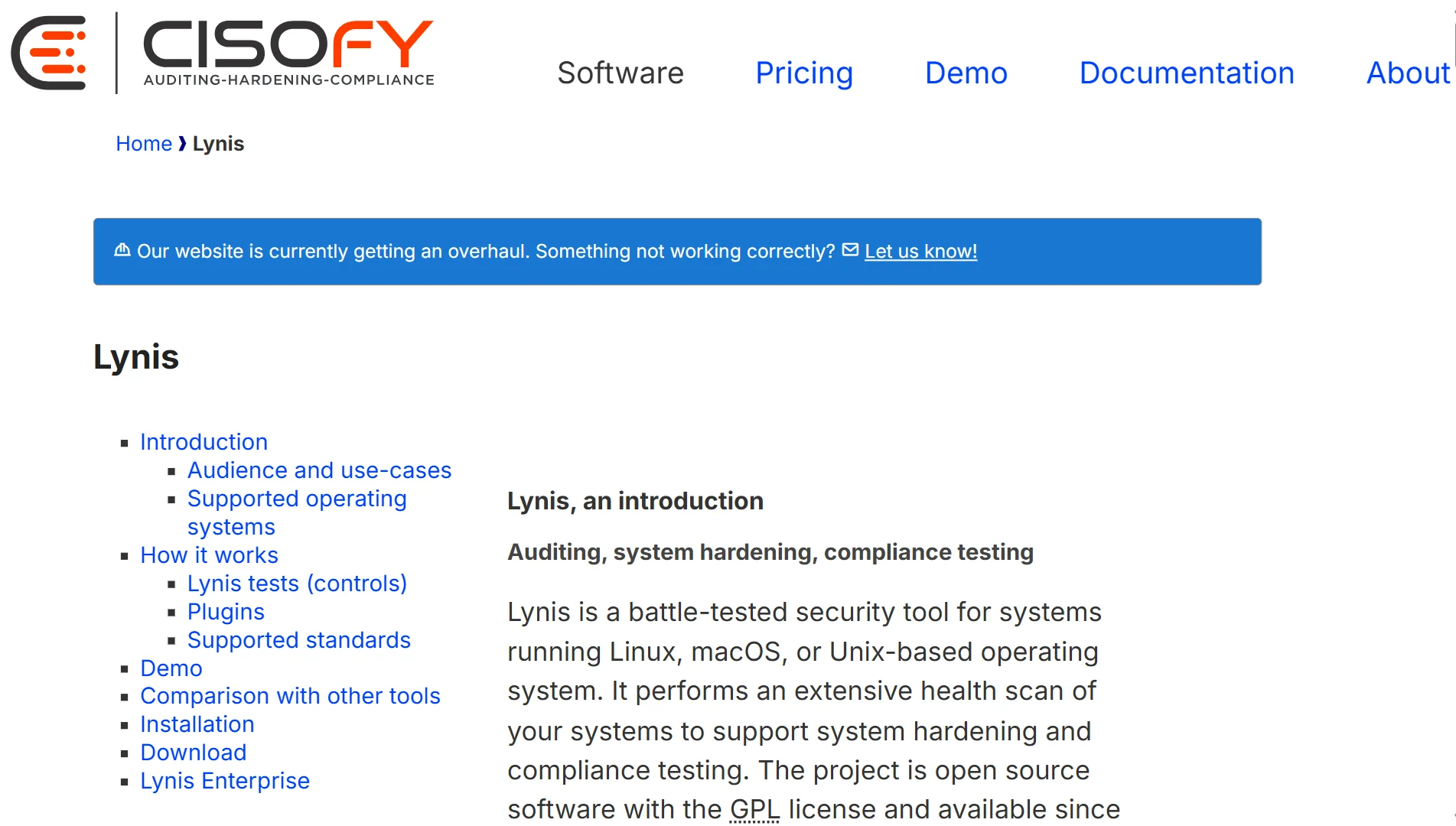Open the 'Lynis Enterprise' link
Image resolution: width=1456 pixels, height=826 pixels.
pos(225,781)
